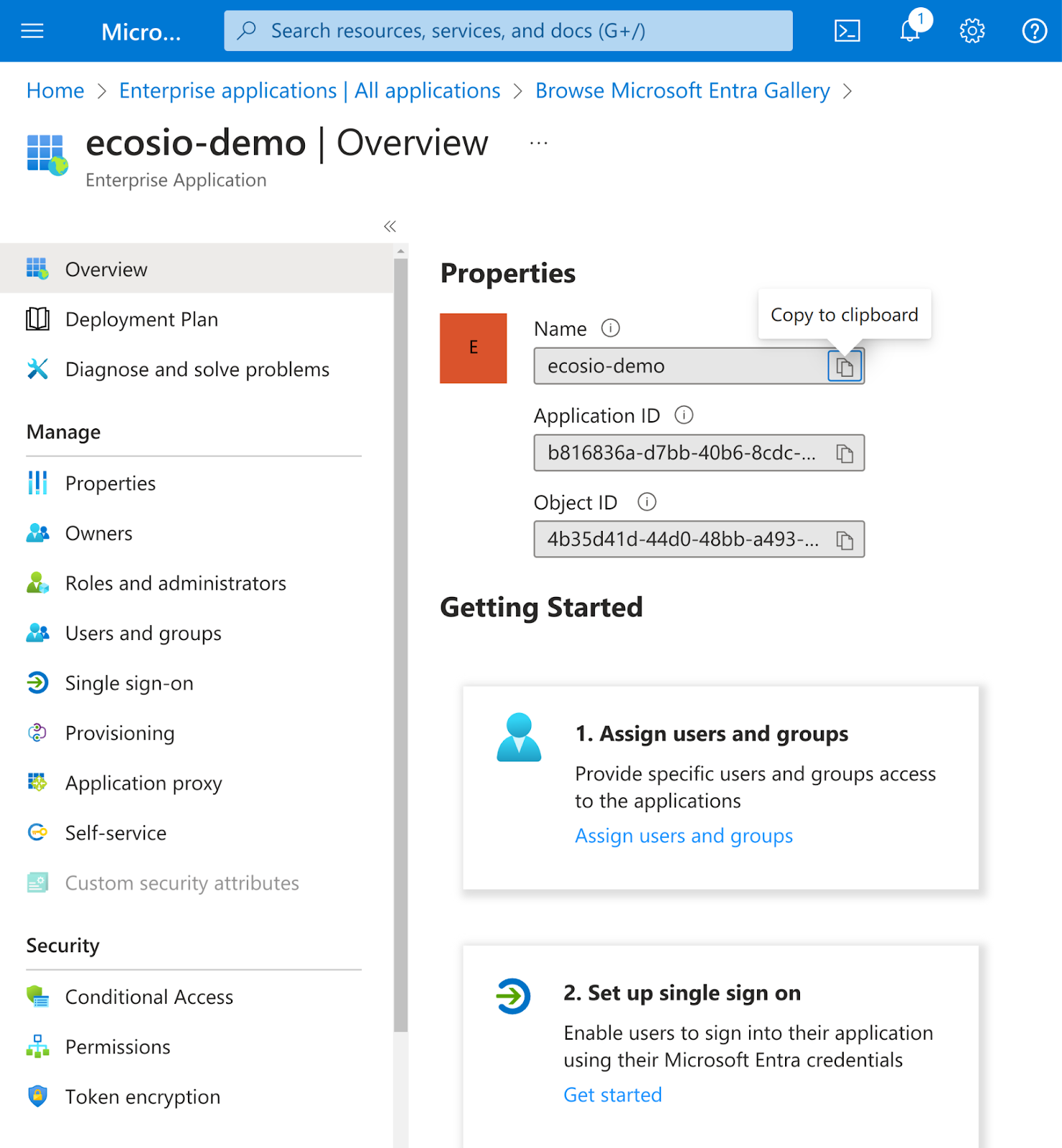Click the Permissions hierarchy icon
The width and height of the screenshot is (1062, 1148).
click(38, 1047)
